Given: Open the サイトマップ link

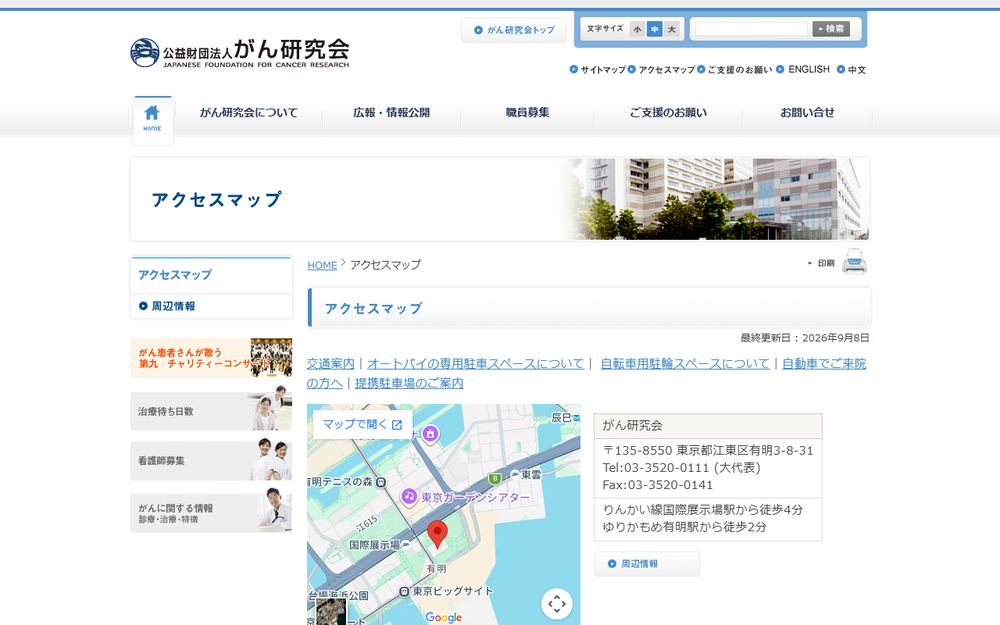Looking at the screenshot, I should click(598, 70).
